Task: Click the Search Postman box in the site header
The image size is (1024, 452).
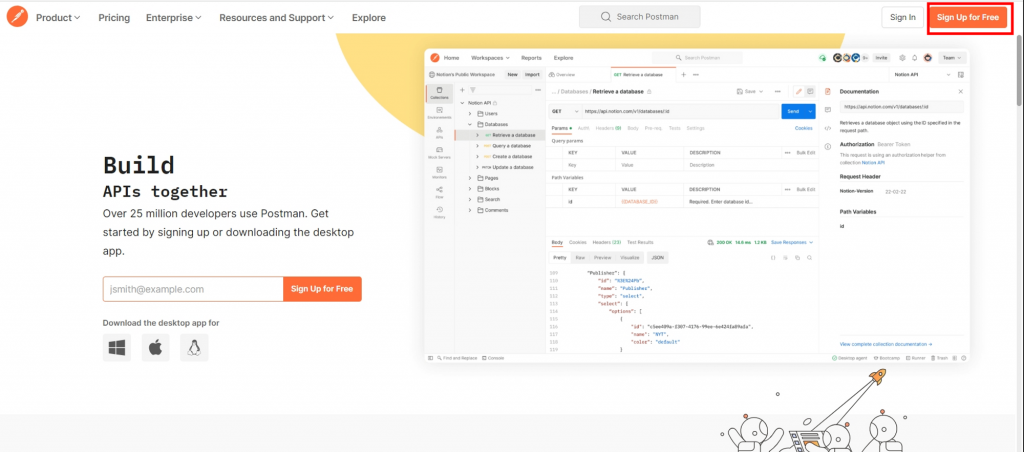Action: (x=639, y=17)
